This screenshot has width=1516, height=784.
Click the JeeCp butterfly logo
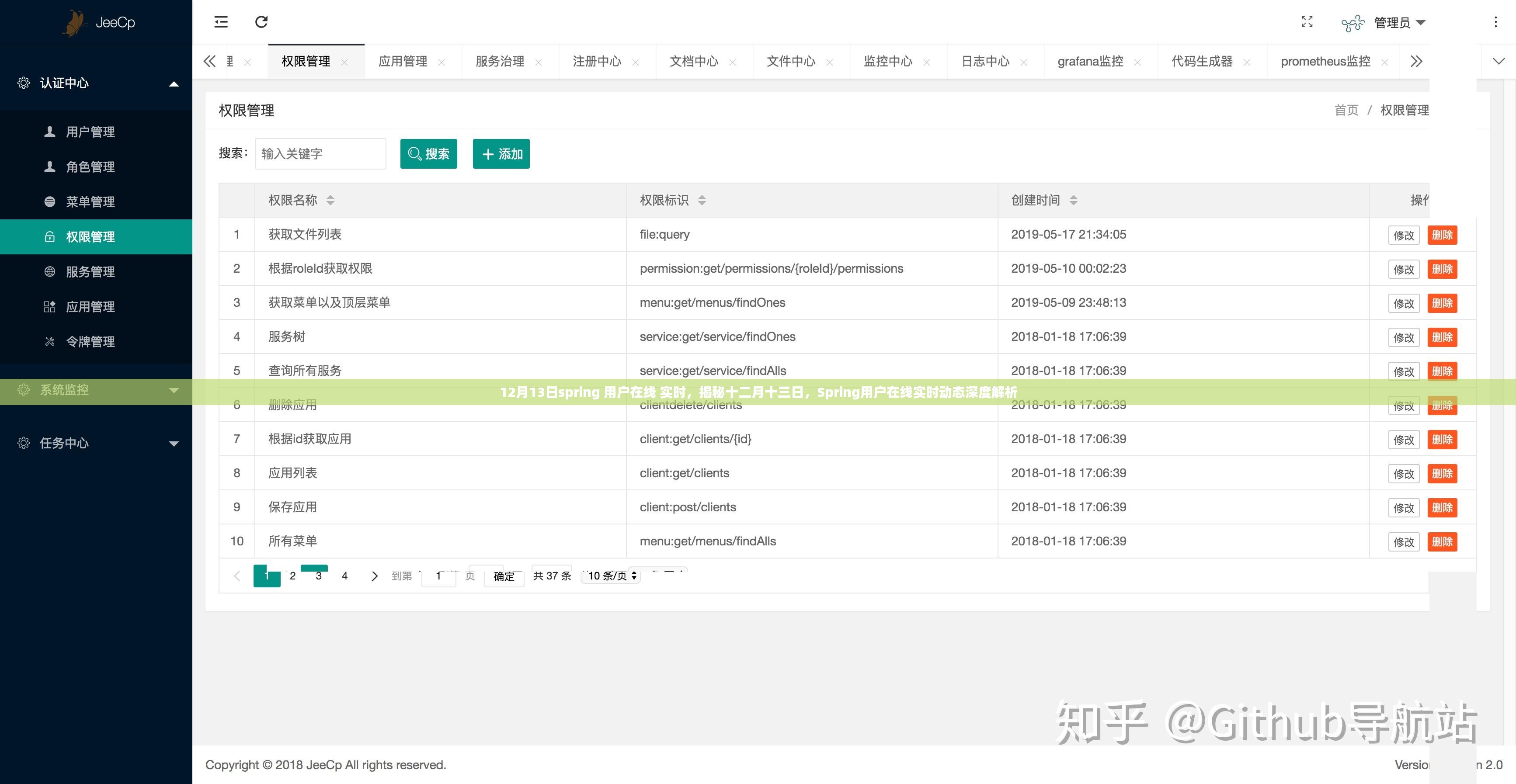pos(75,23)
